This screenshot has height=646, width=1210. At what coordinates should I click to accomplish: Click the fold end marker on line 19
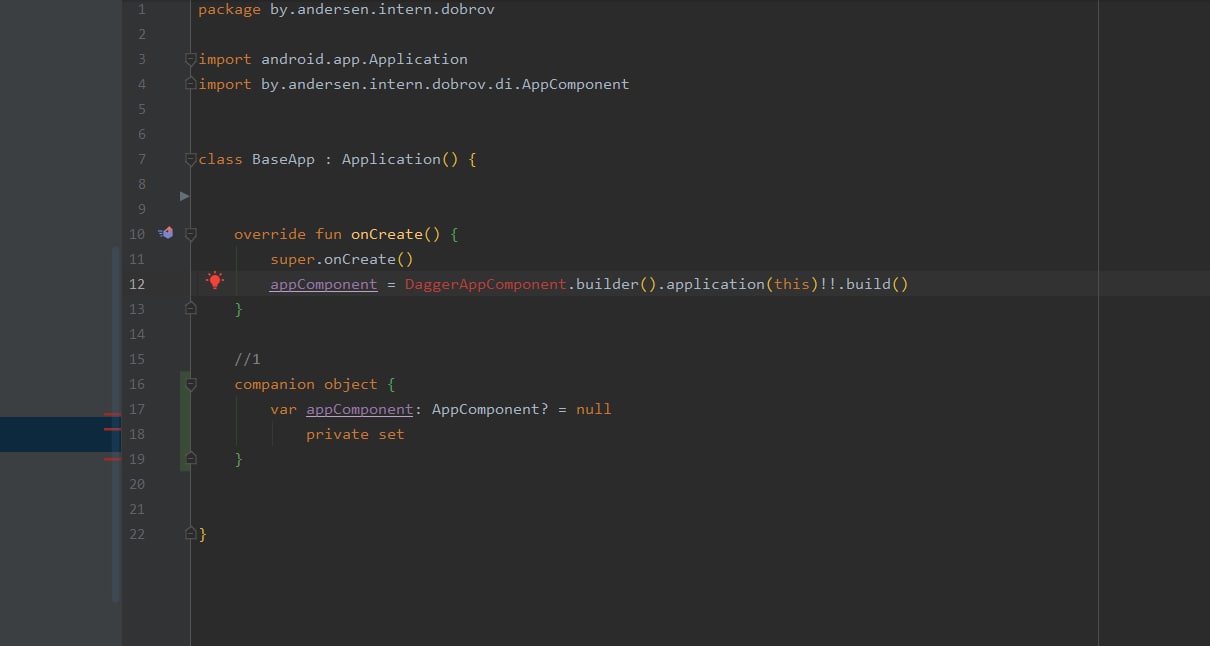[x=190, y=459]
